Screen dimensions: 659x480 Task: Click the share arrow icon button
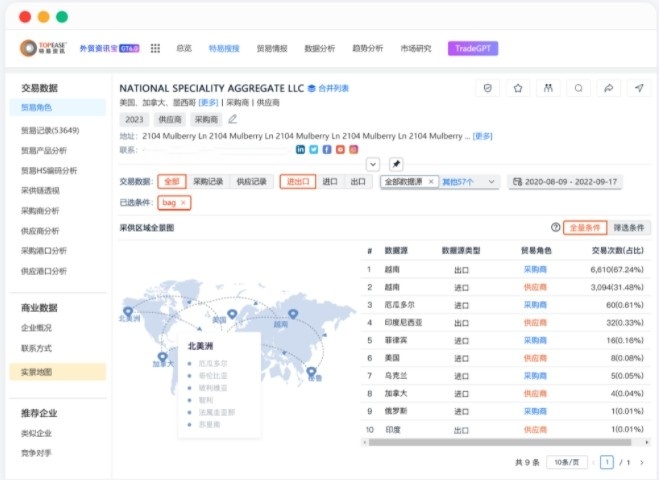(x=609, y=88)
